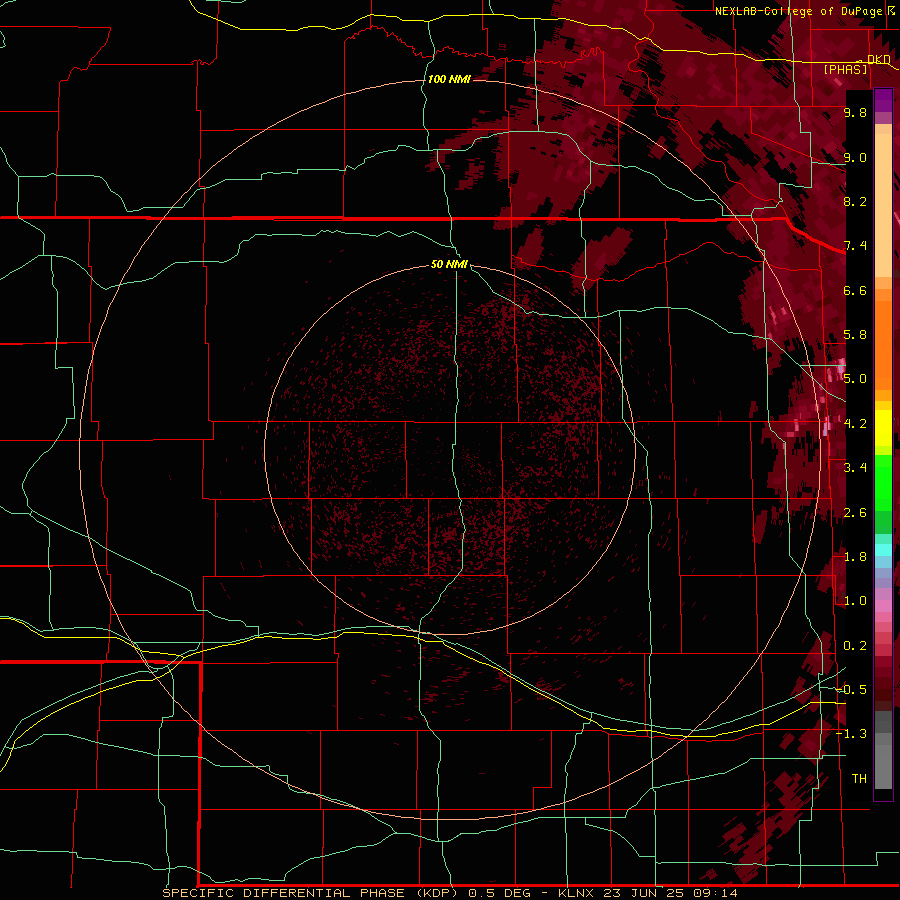The width and height of the screenshot is (900, 900).
Task: Click the 1.8 scale value label
Action: 855,557
